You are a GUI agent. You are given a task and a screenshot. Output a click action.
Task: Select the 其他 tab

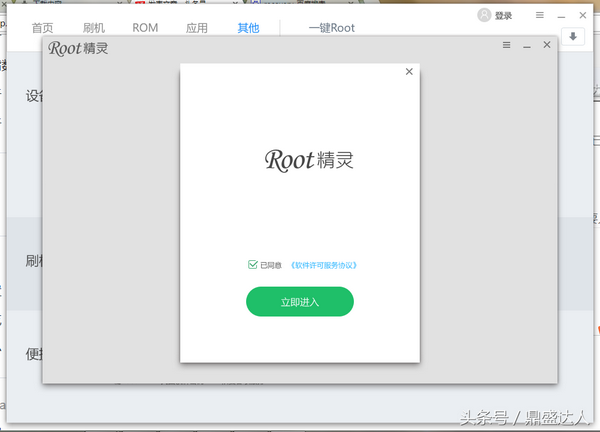(x=248, y=28)
